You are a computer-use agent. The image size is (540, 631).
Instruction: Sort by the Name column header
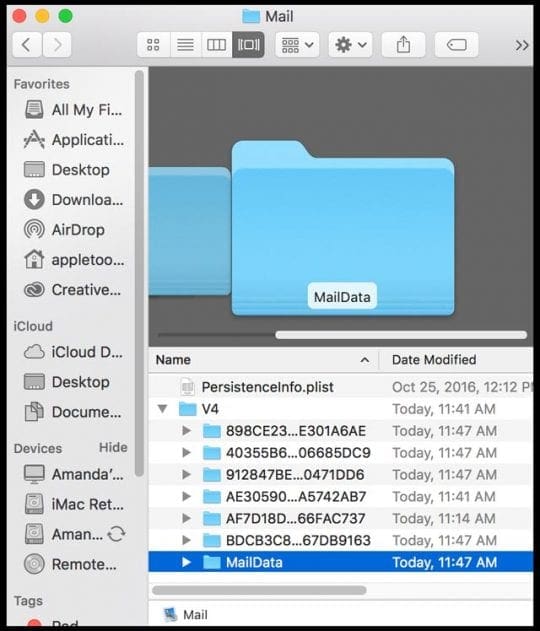coord(264,360)
